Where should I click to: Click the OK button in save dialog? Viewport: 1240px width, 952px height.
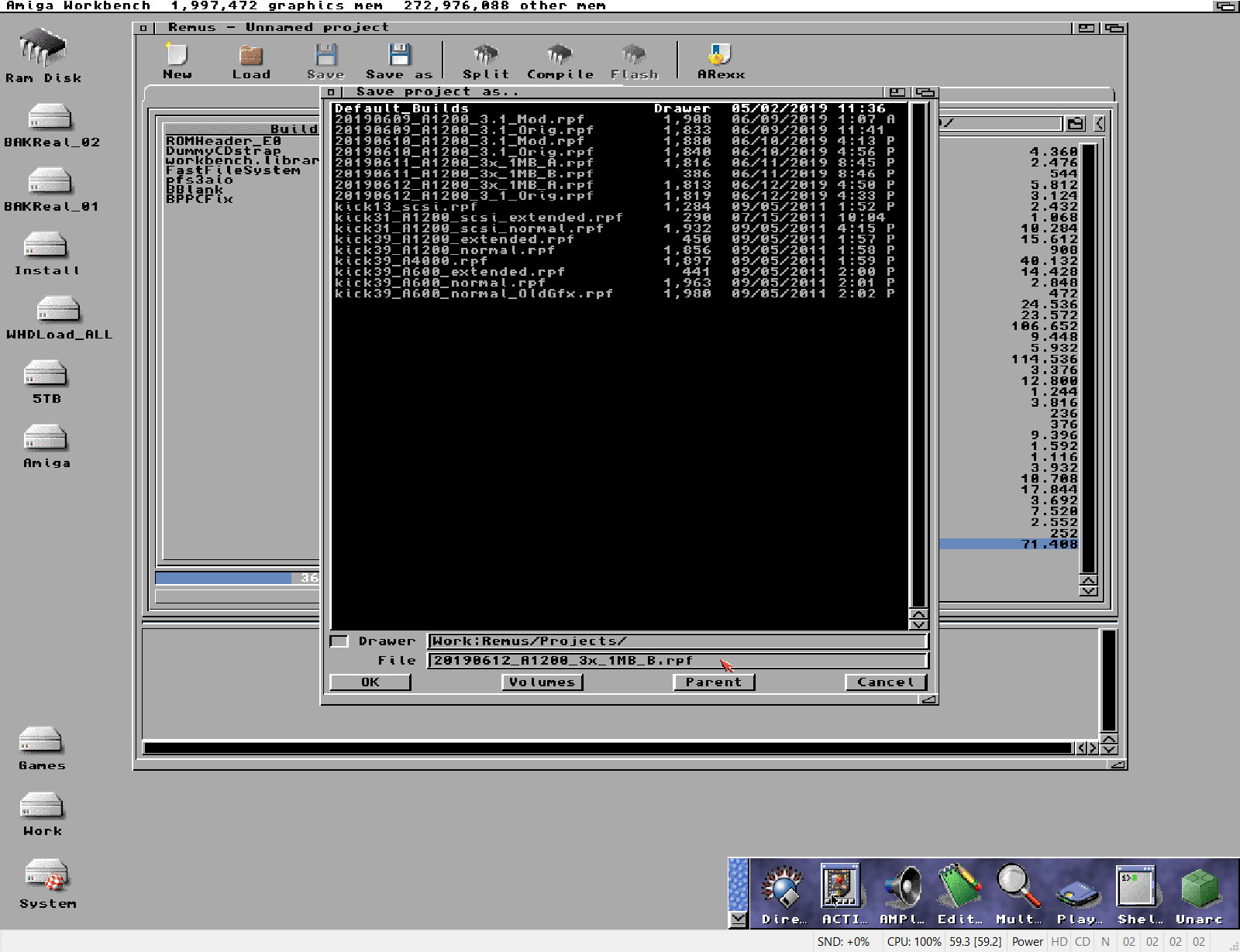pos(370,682)
